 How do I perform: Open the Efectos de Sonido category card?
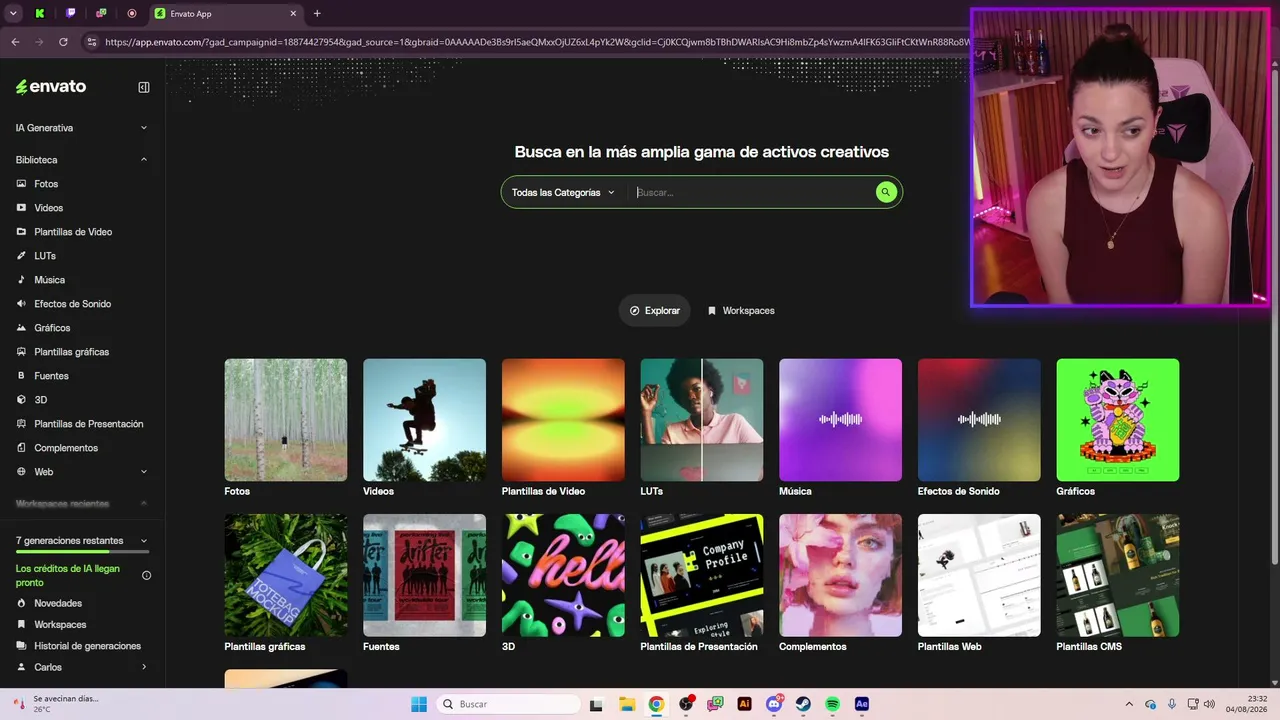click(x=979, y=428)
